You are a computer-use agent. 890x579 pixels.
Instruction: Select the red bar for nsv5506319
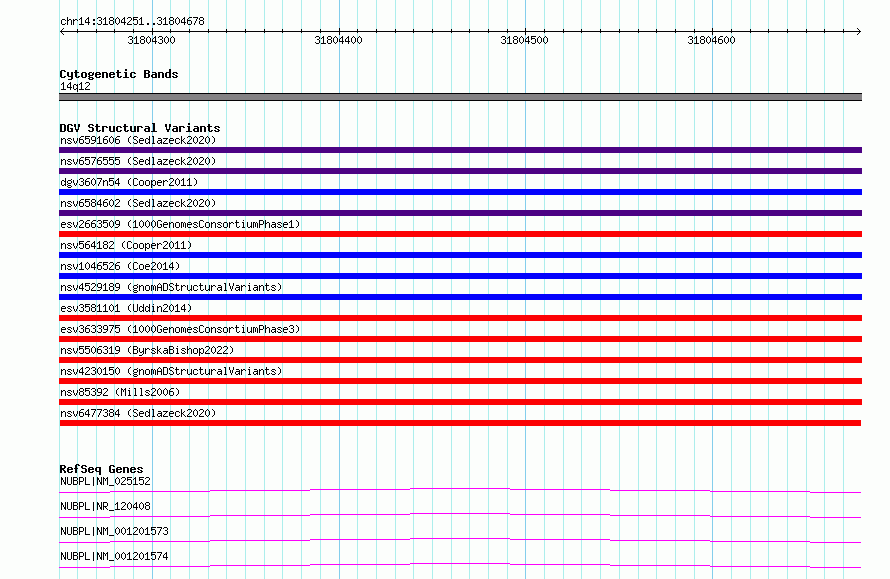(x=460, y=360)
